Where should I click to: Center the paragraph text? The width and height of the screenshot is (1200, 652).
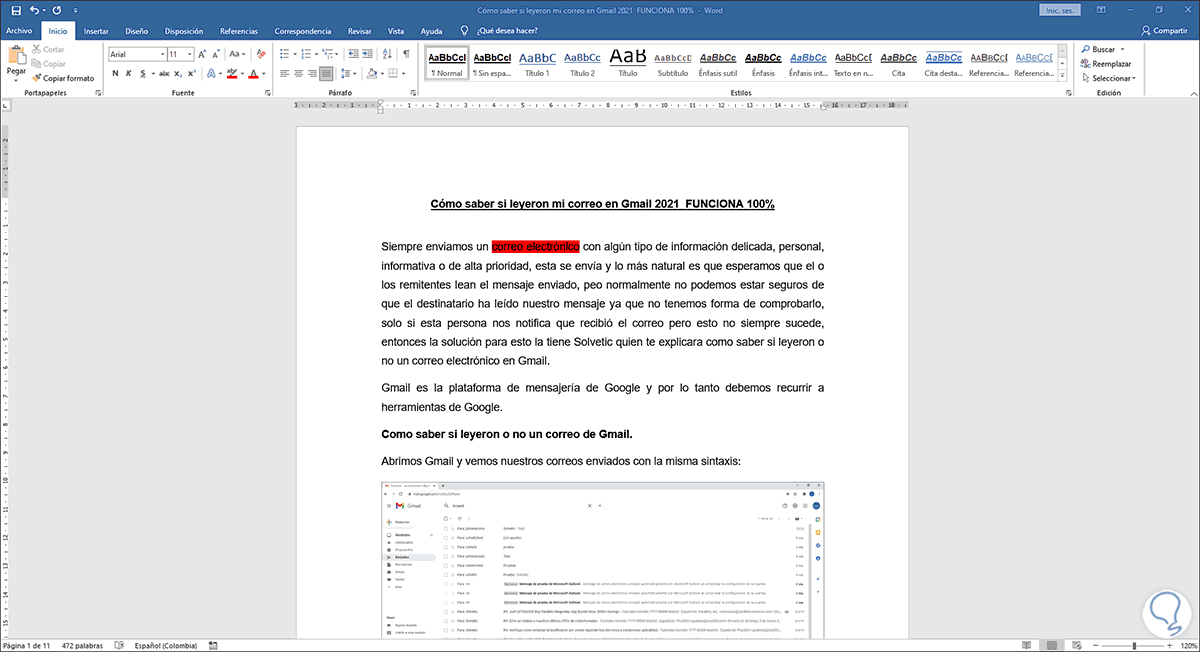click(x=299, y=73)
